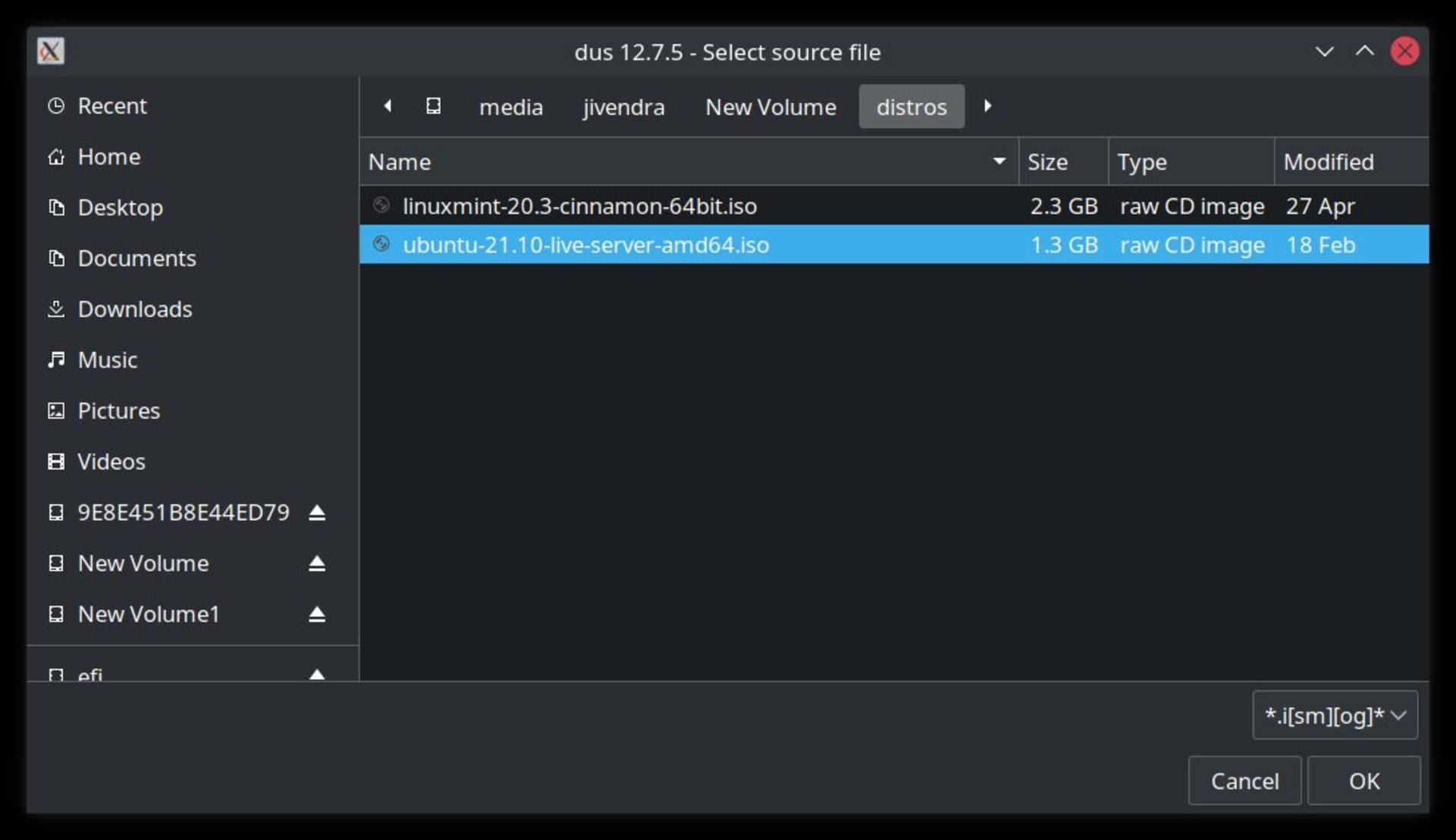Click raw CD image type for ubuntu
The width and height of the screenshot is (1456, 840).
1192,245
